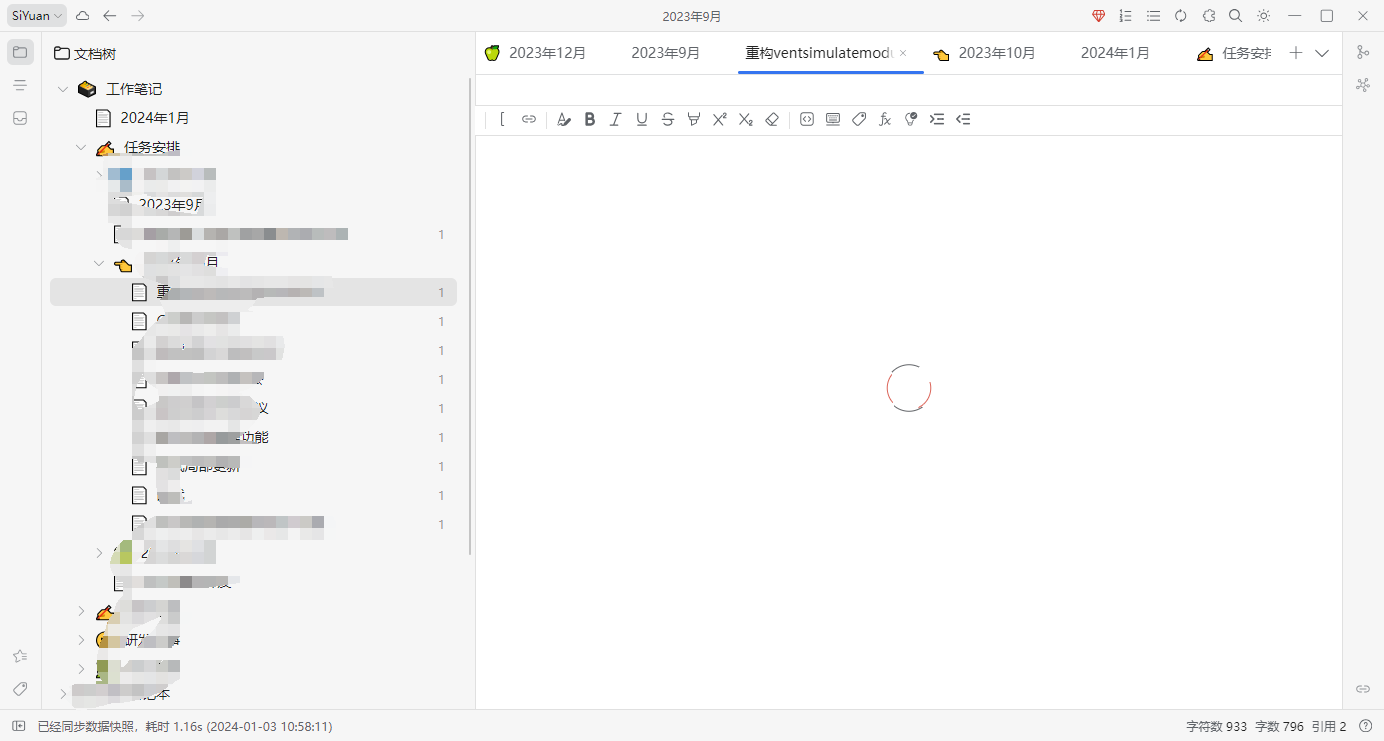Open the global graph view icon
This screenshot has height=741, width=1384.
coord(1362,85)
